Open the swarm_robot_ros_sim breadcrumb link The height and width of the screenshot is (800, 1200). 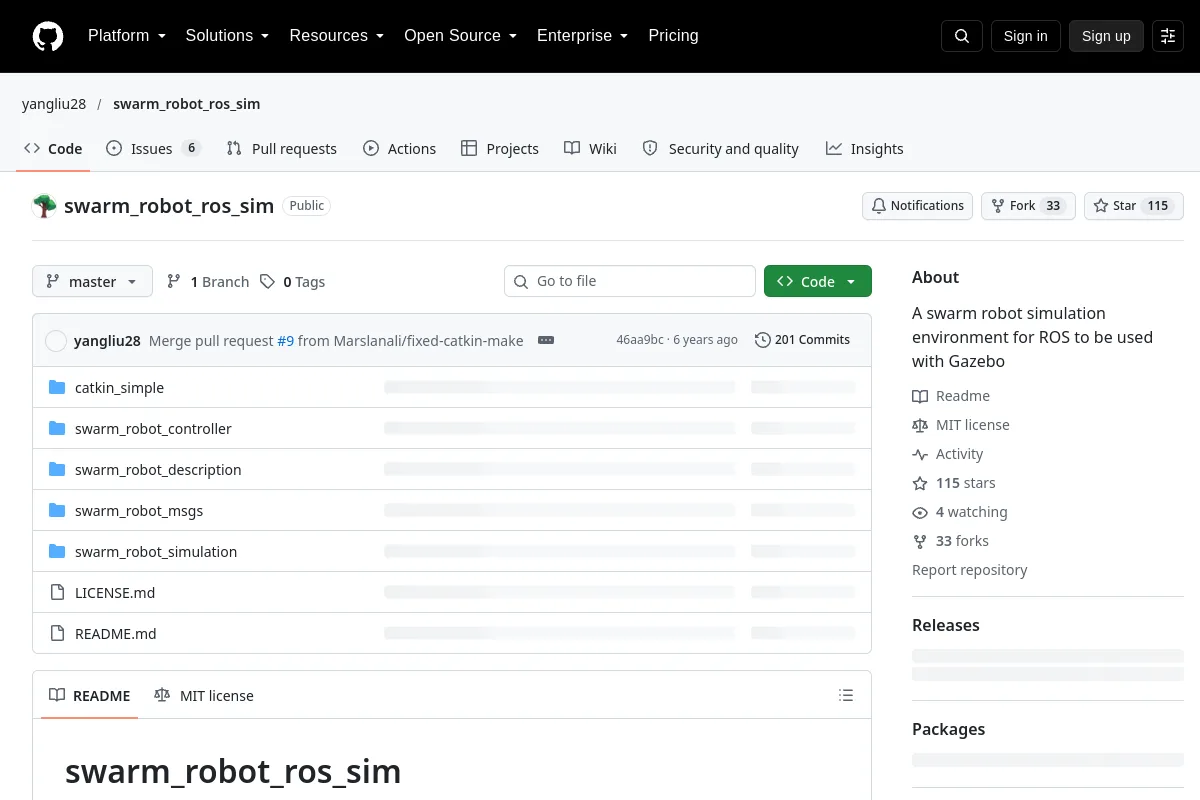pyautogui.click(x=186, y=104)
